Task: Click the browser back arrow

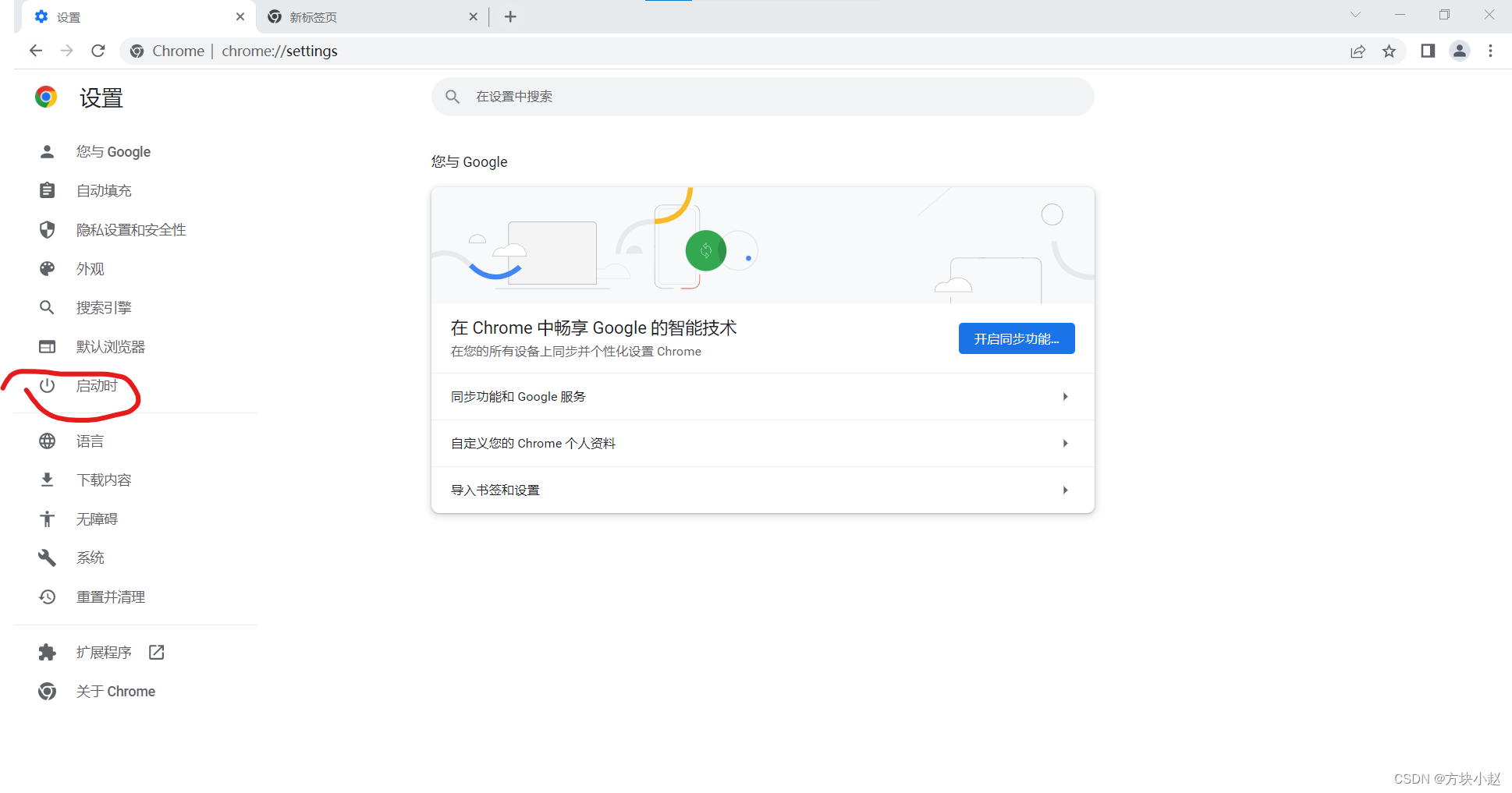Action: click(x=36, y=51)
